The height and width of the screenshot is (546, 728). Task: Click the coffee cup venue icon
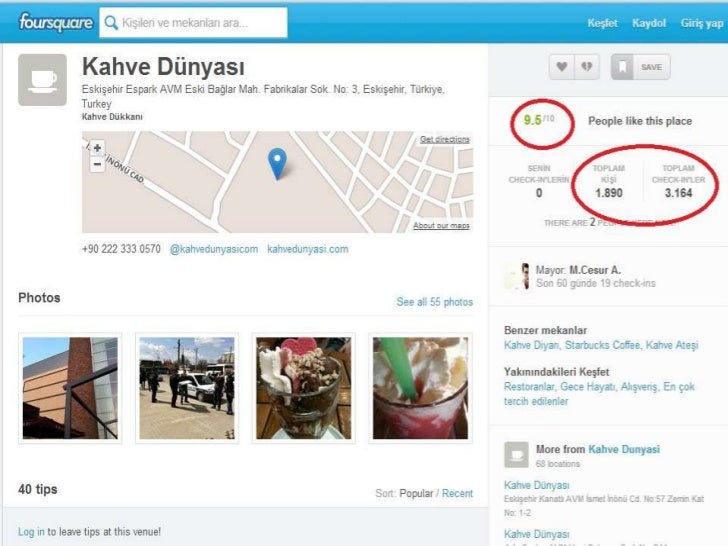click(x=42, y=80)
